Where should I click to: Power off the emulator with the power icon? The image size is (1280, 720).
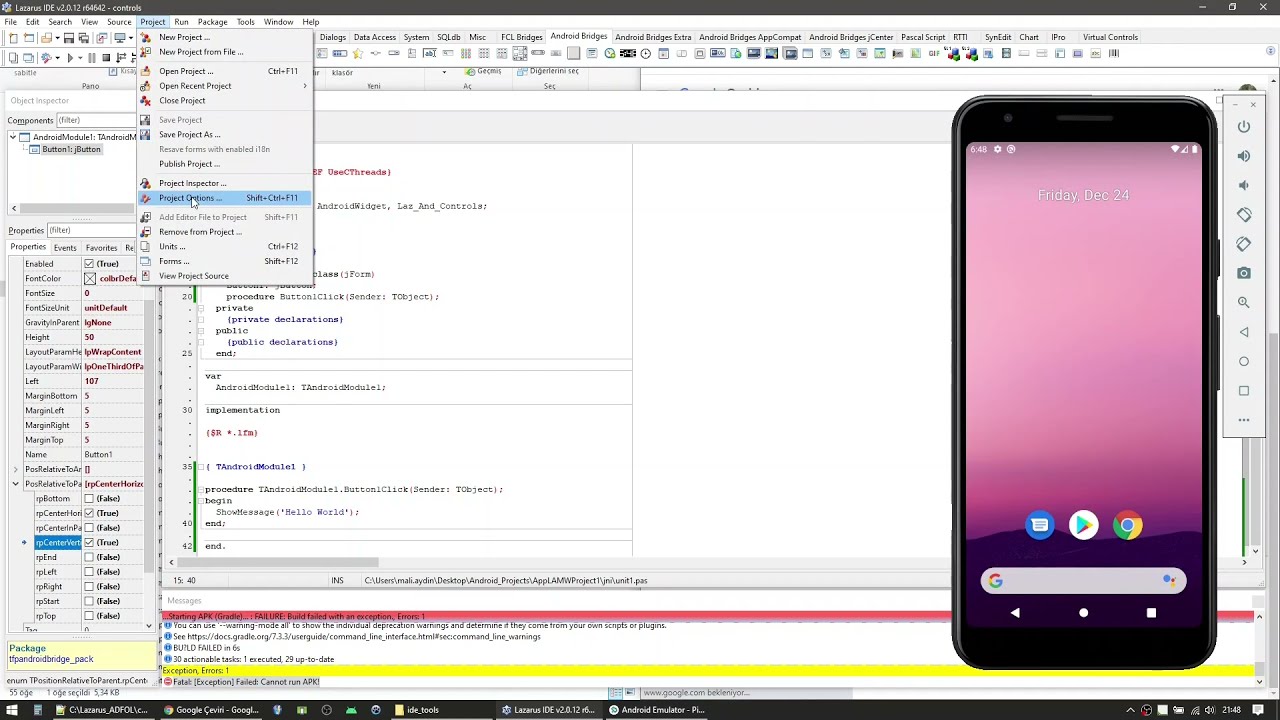pos(1244,127)
